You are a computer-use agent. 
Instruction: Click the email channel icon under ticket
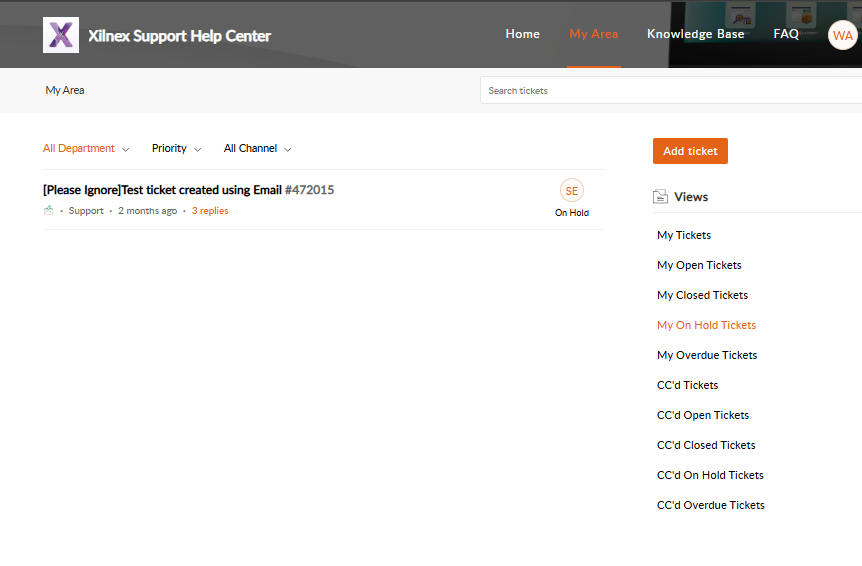click(x=49, y=211)
